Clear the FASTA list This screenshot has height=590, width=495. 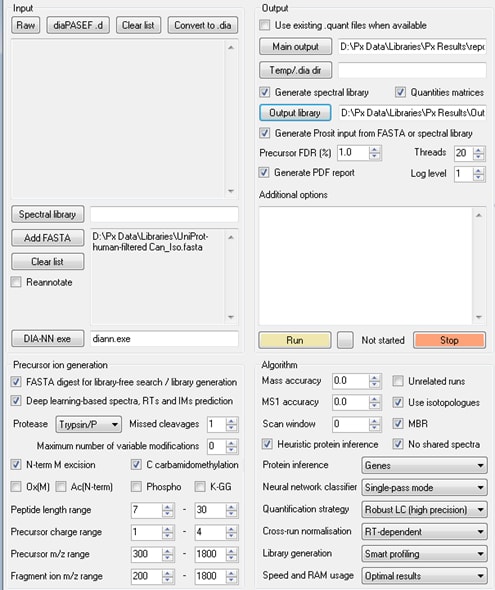click(47, 262)
